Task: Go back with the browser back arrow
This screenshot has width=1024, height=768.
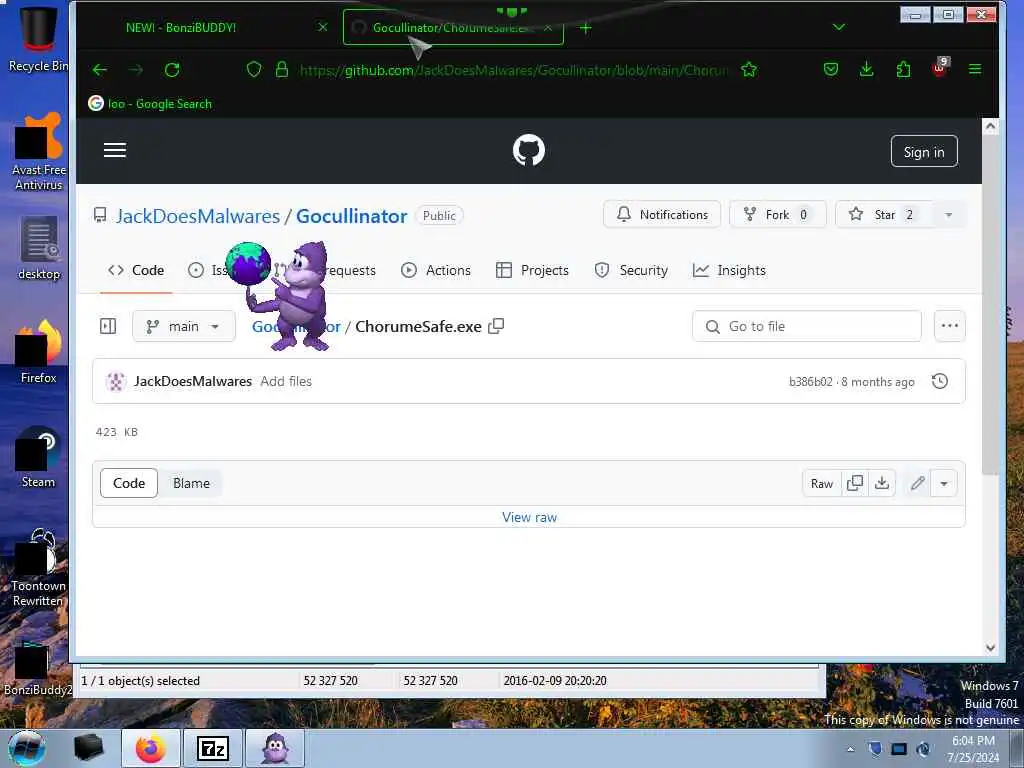Action: point(100,70)
